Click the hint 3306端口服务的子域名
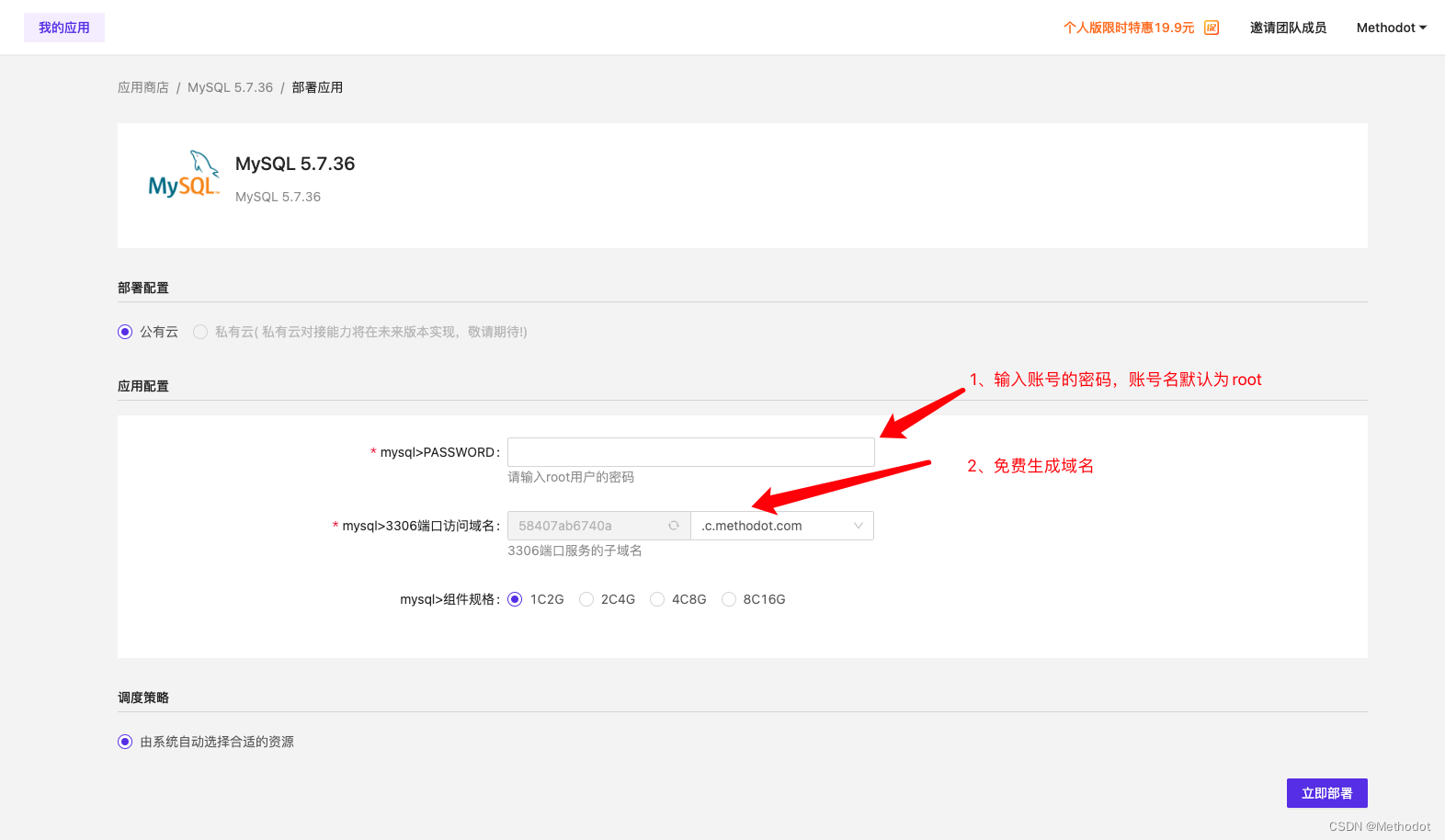The width and height of the screenshot is (1445, 840). (575, 551)
